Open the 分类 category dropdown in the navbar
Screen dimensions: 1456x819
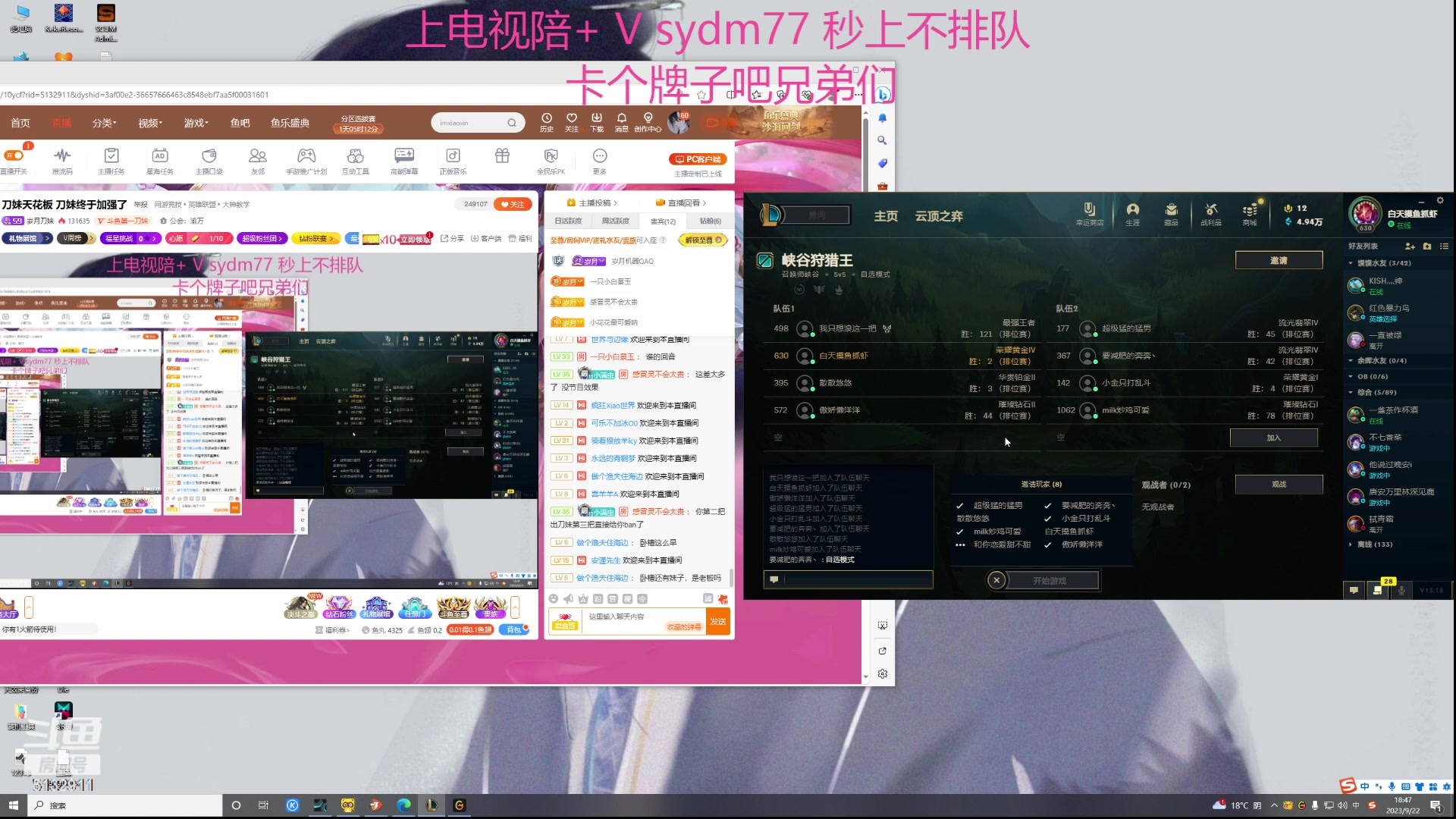[104, 123]
